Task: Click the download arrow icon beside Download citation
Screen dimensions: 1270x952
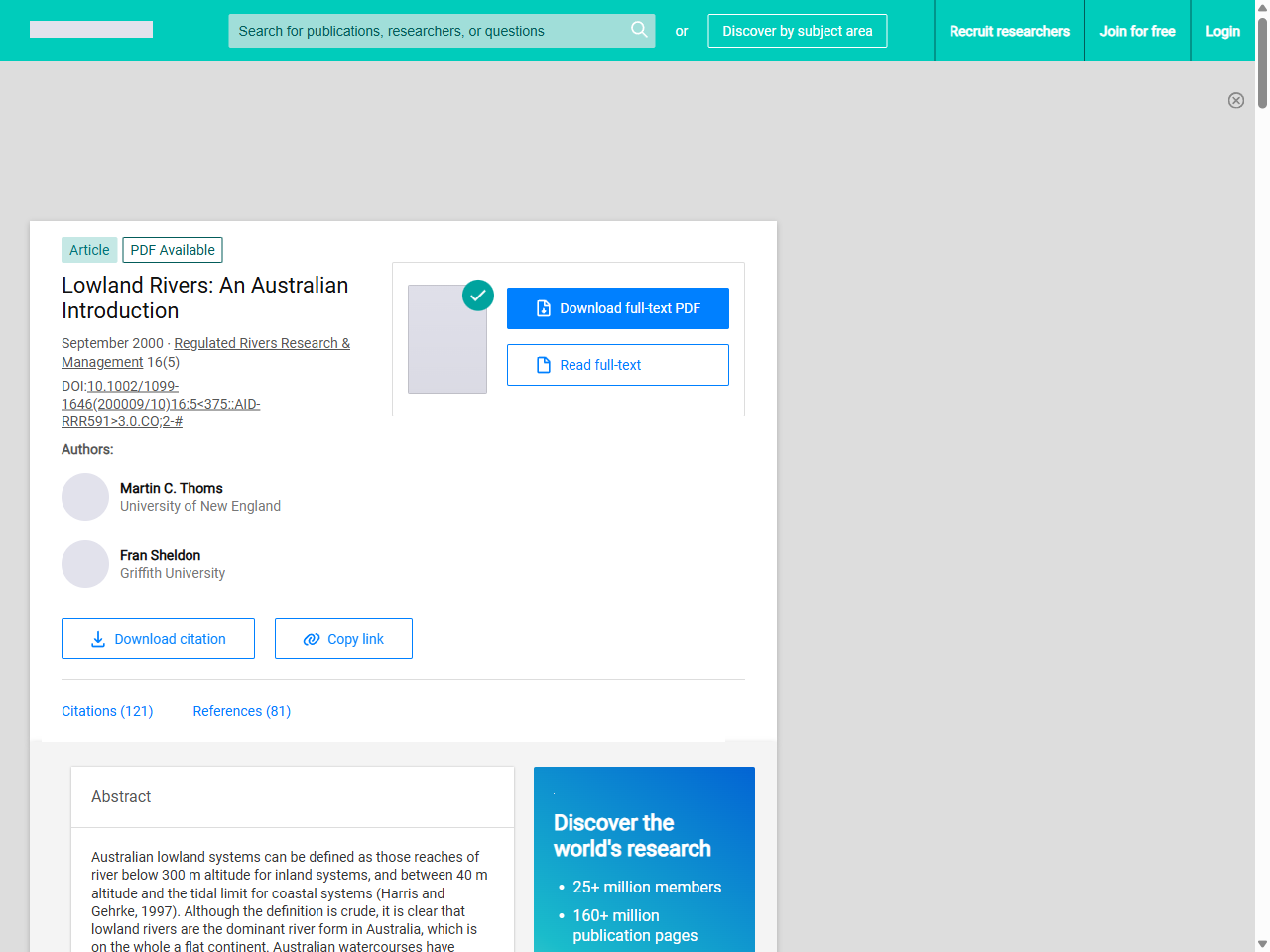Action: pyautogui.click(x=98, y=639)
